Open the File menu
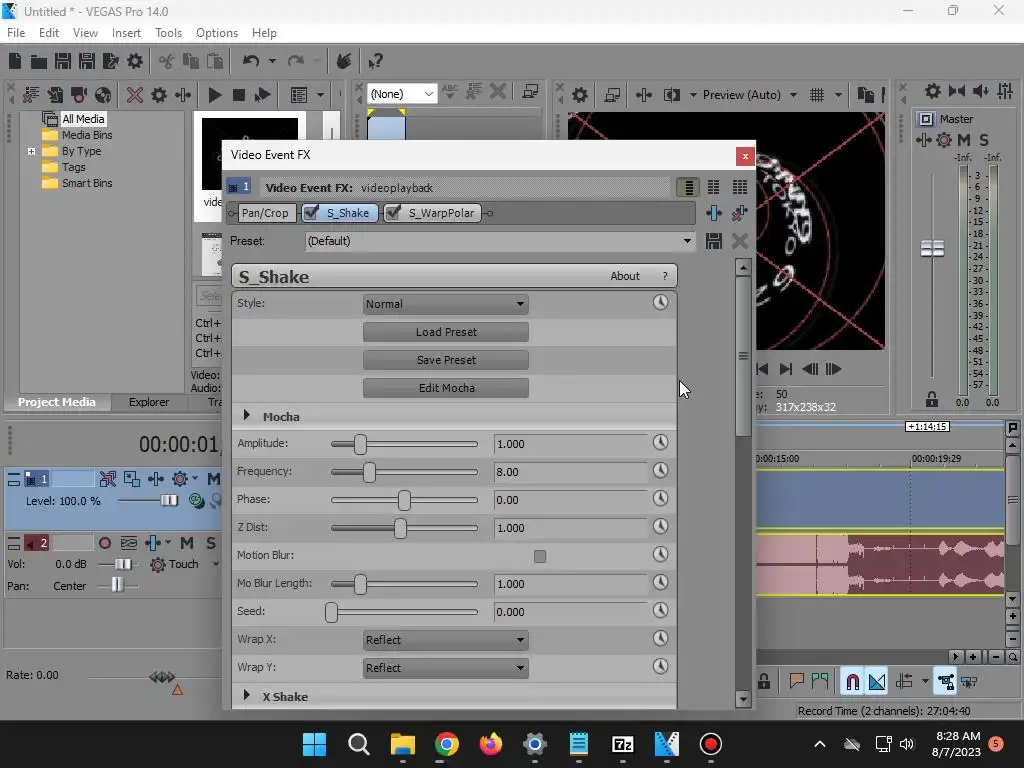This screenshot has height=768, width=1024. [x=16, y=33]
